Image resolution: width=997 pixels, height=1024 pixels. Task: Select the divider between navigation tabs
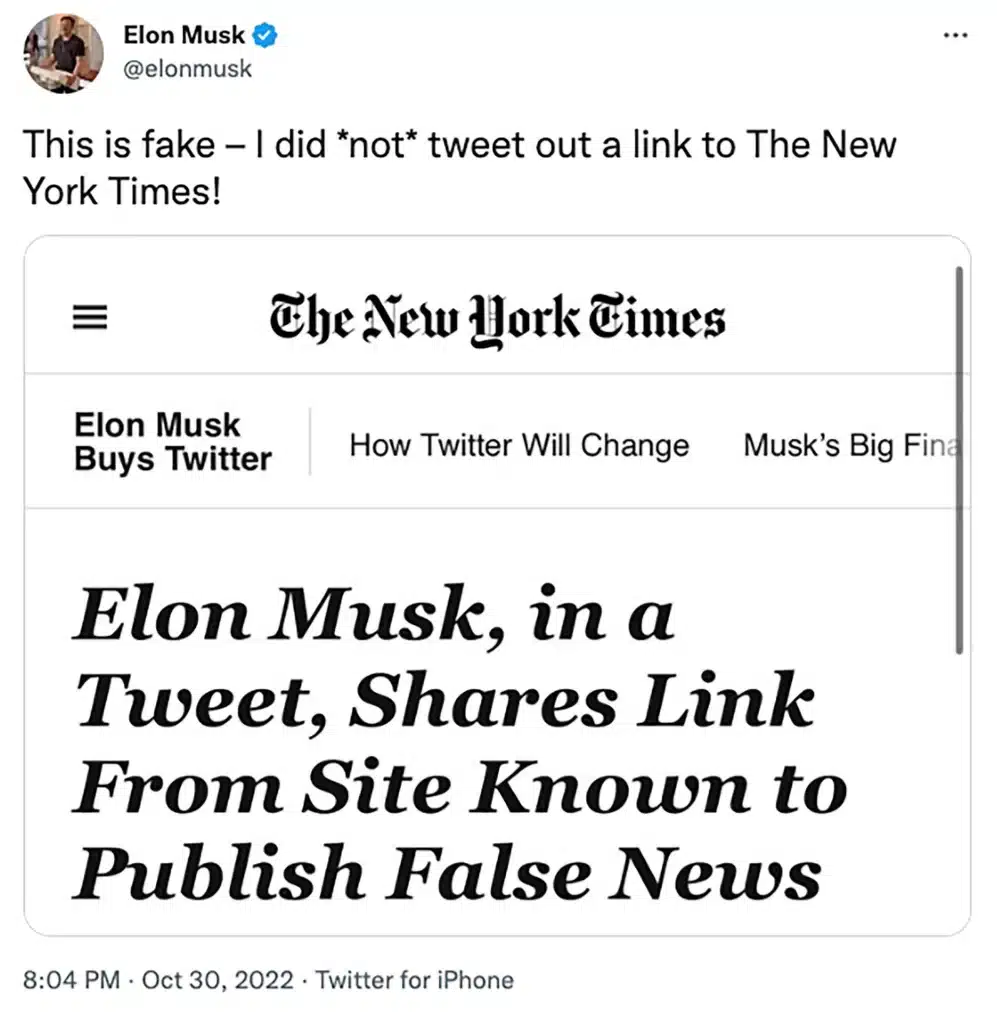(x=310, y=442)
